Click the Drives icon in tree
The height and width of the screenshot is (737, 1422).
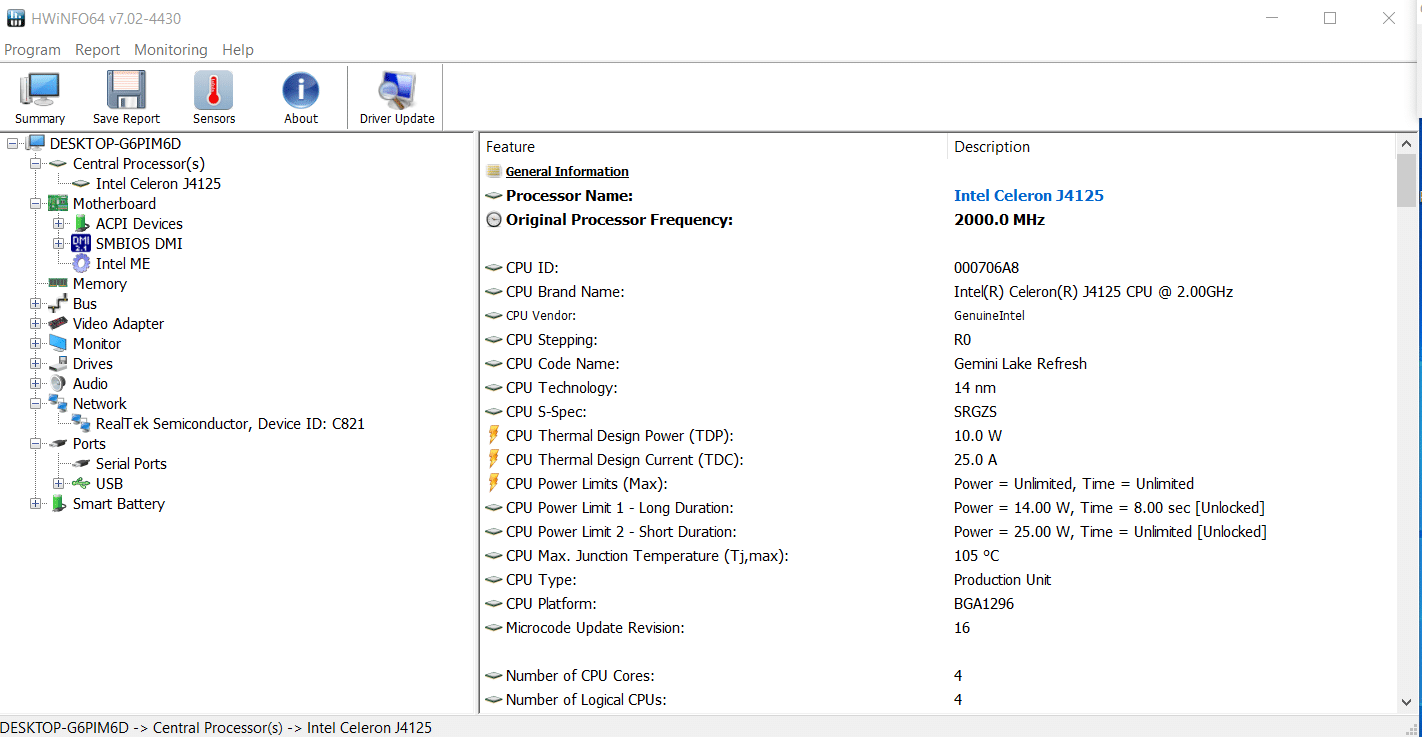59,363
